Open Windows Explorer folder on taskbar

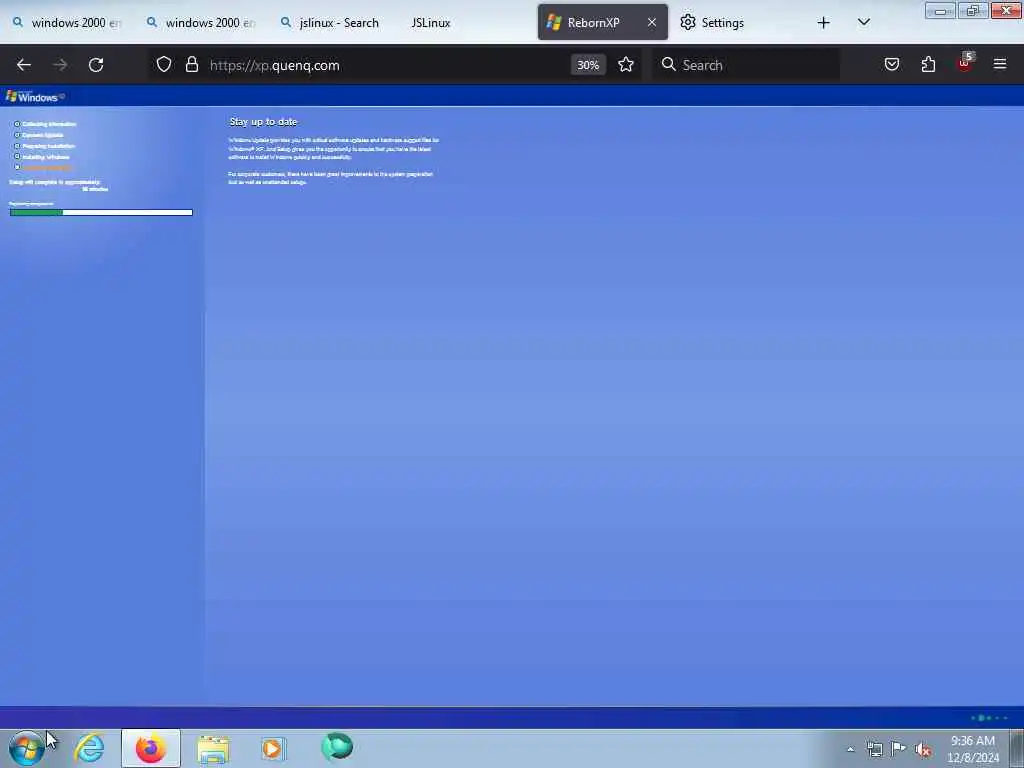213,748
